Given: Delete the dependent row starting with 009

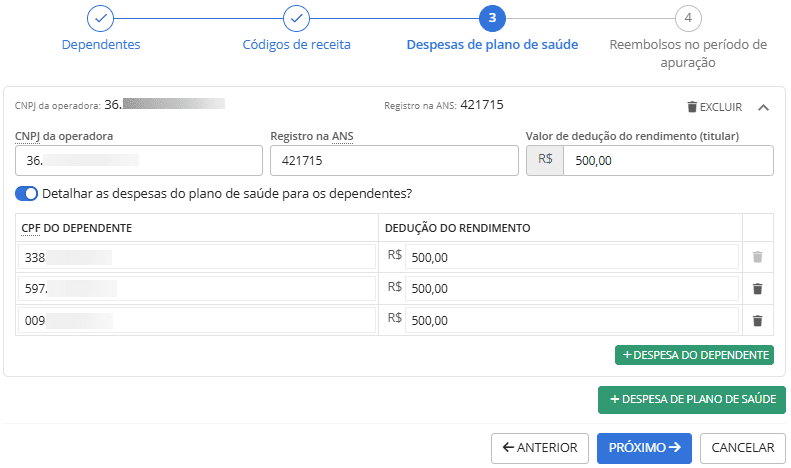Looking at the screenshot, I should 757,321.
